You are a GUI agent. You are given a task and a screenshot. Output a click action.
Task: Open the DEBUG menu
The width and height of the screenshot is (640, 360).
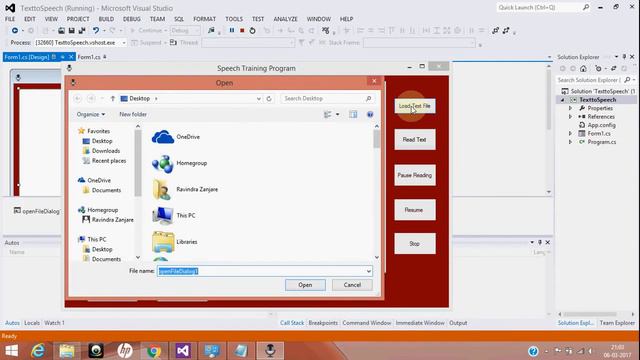[x=131, y=19]
